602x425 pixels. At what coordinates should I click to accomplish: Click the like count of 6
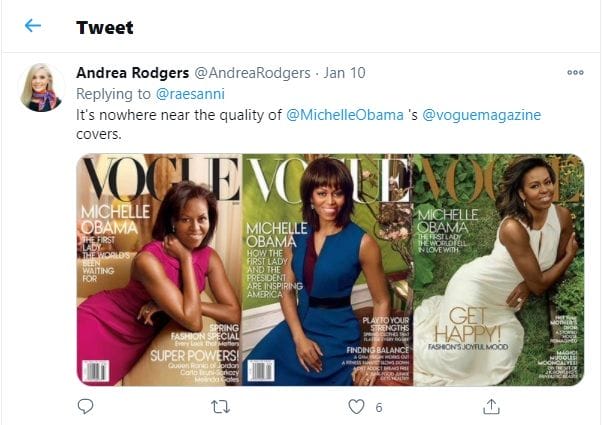(379, 407)
